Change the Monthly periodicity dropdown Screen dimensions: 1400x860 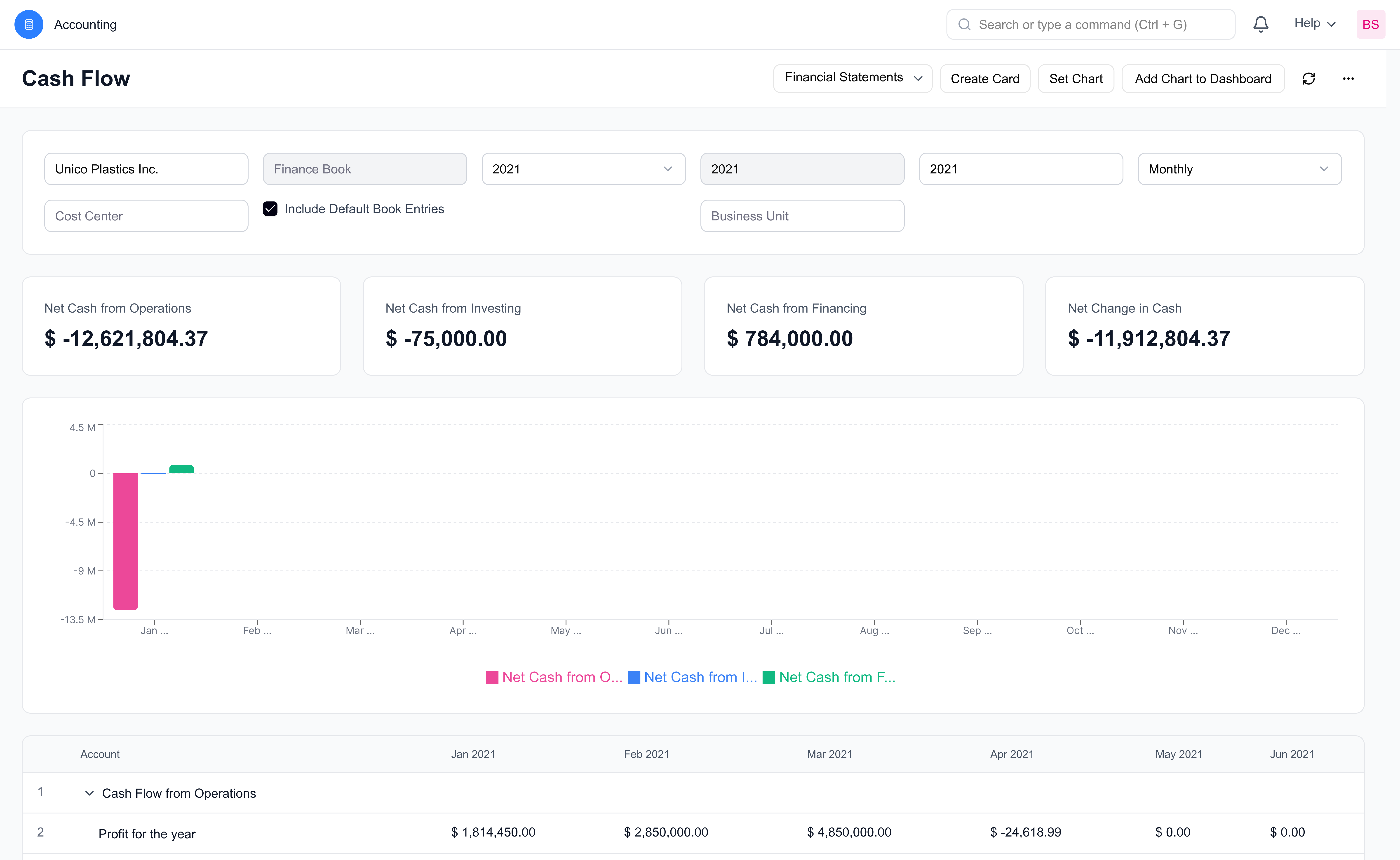pyautogui.click(x=1240, y=169)
